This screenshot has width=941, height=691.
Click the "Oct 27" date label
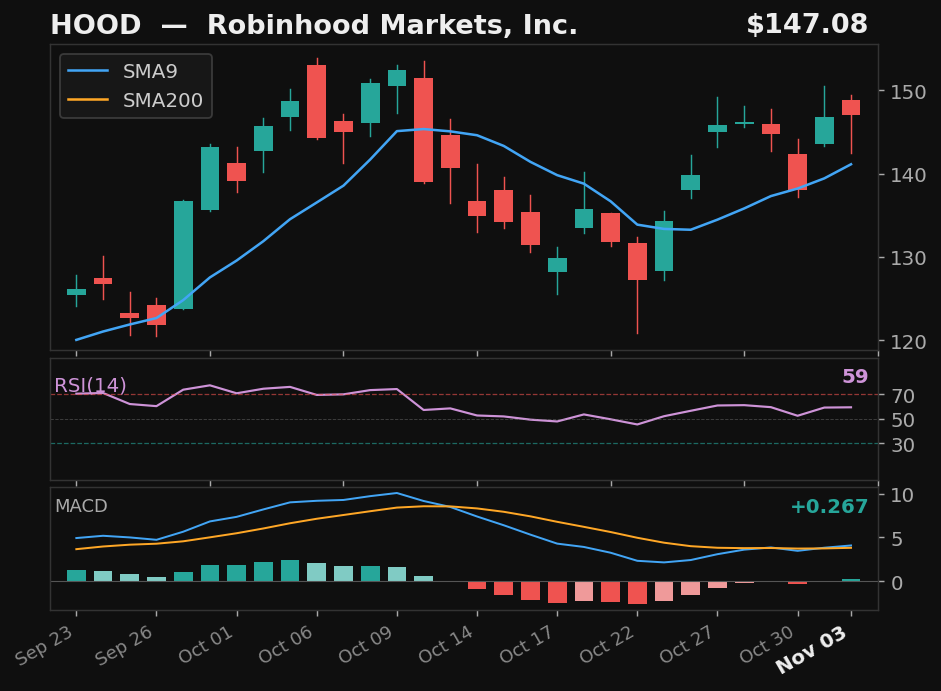pos(687,644)
